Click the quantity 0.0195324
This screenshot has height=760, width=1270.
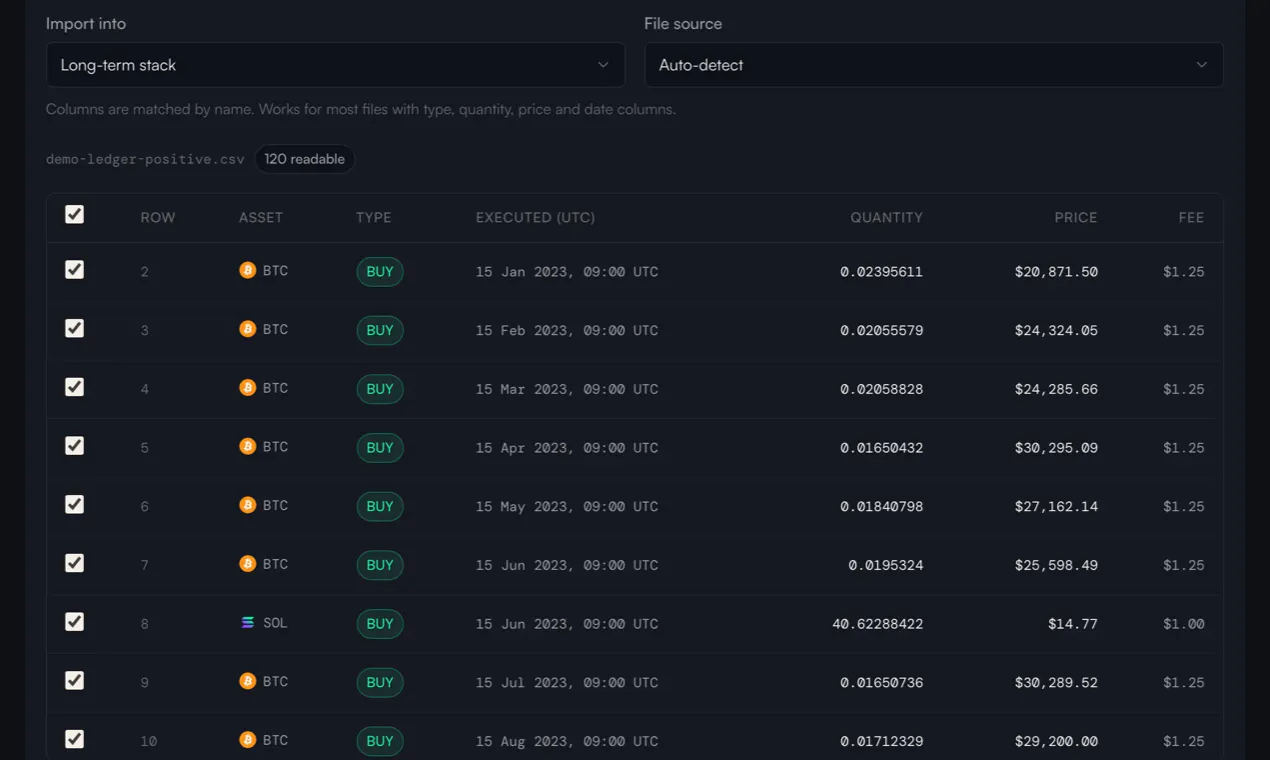pos(886,565)
